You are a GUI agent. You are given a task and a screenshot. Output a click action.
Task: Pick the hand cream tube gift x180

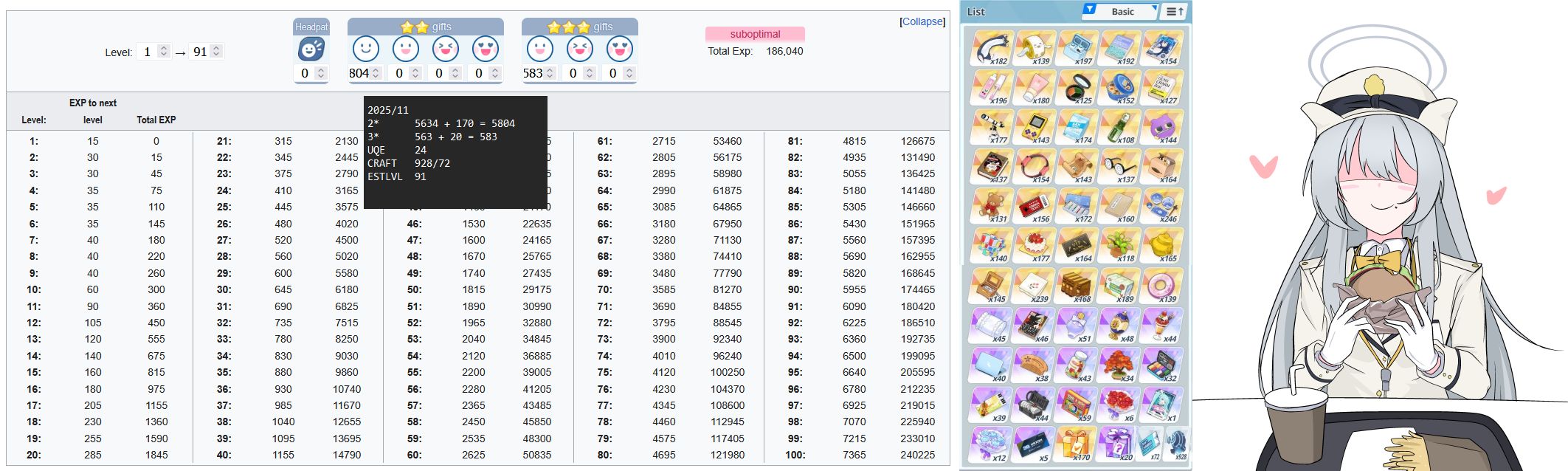[1034, 88]
